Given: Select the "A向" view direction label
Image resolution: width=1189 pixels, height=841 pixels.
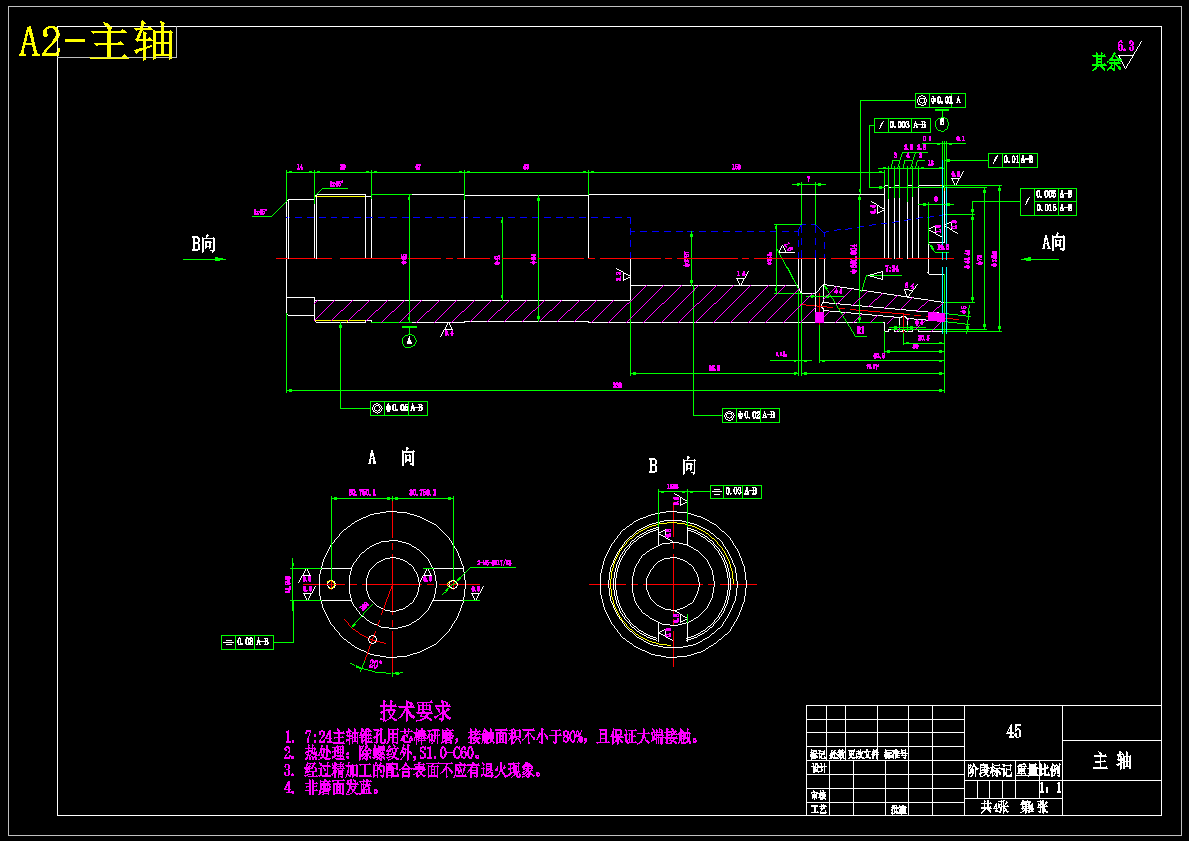Looking at the screenshot, I should [x=1053, y=243].
